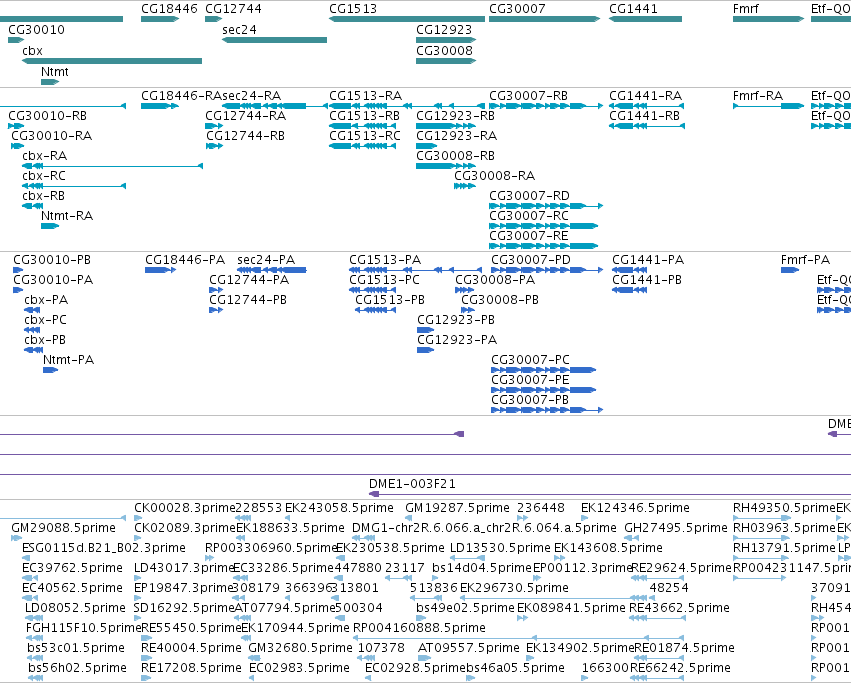Select protein label CG18446-PA
The height and width of the screenshot is (683, 851).
[x=185, y=260]
